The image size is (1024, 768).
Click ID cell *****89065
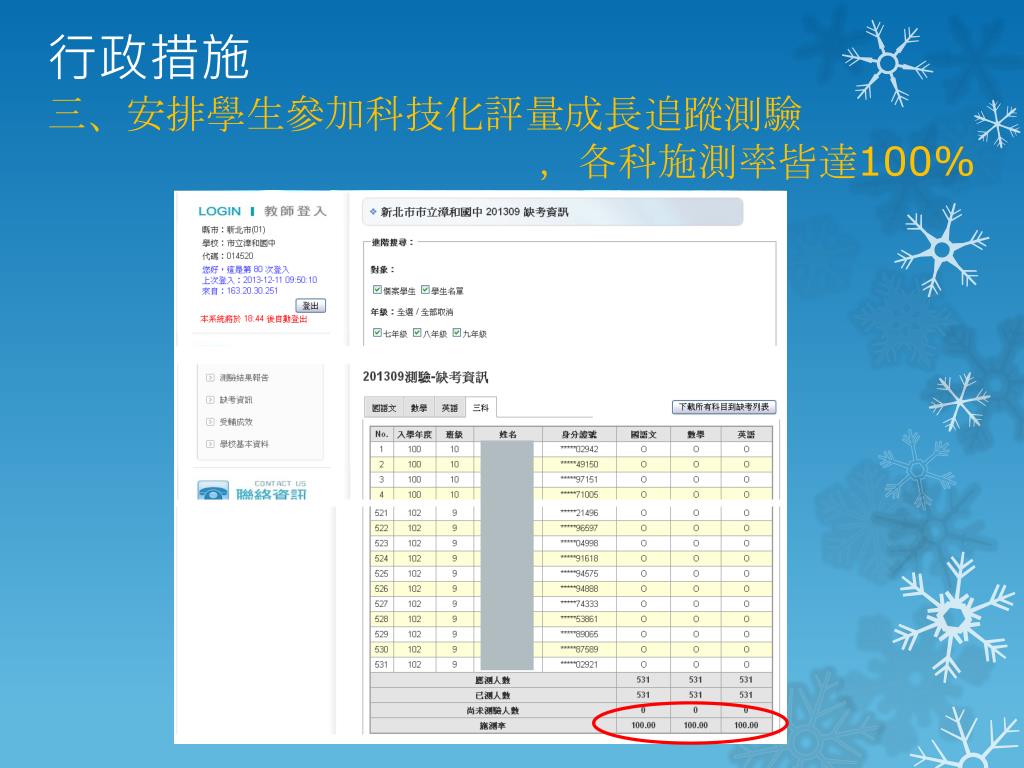(x=579, y=633)
